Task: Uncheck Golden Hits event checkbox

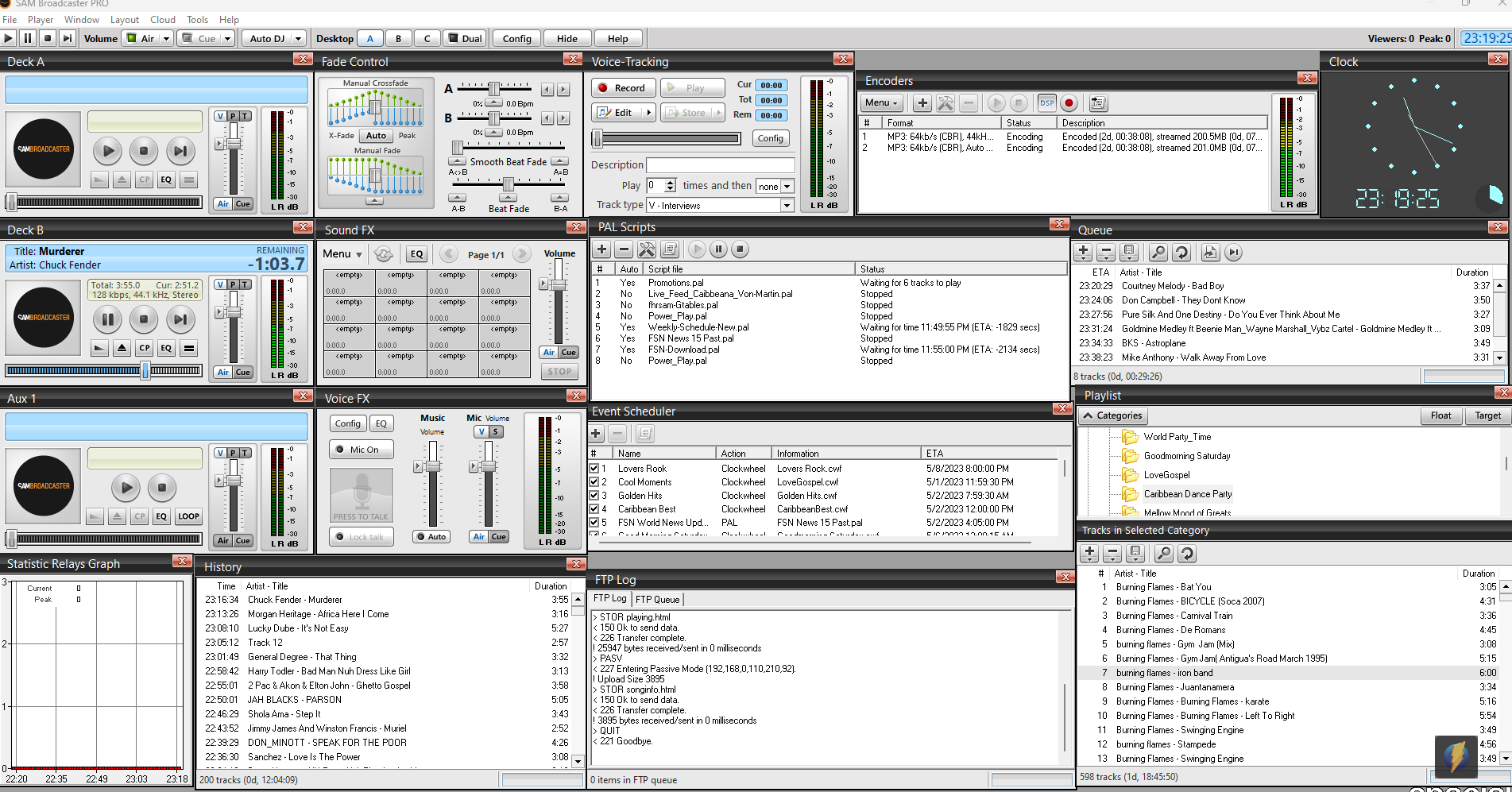Action: [x=594, y=496]
